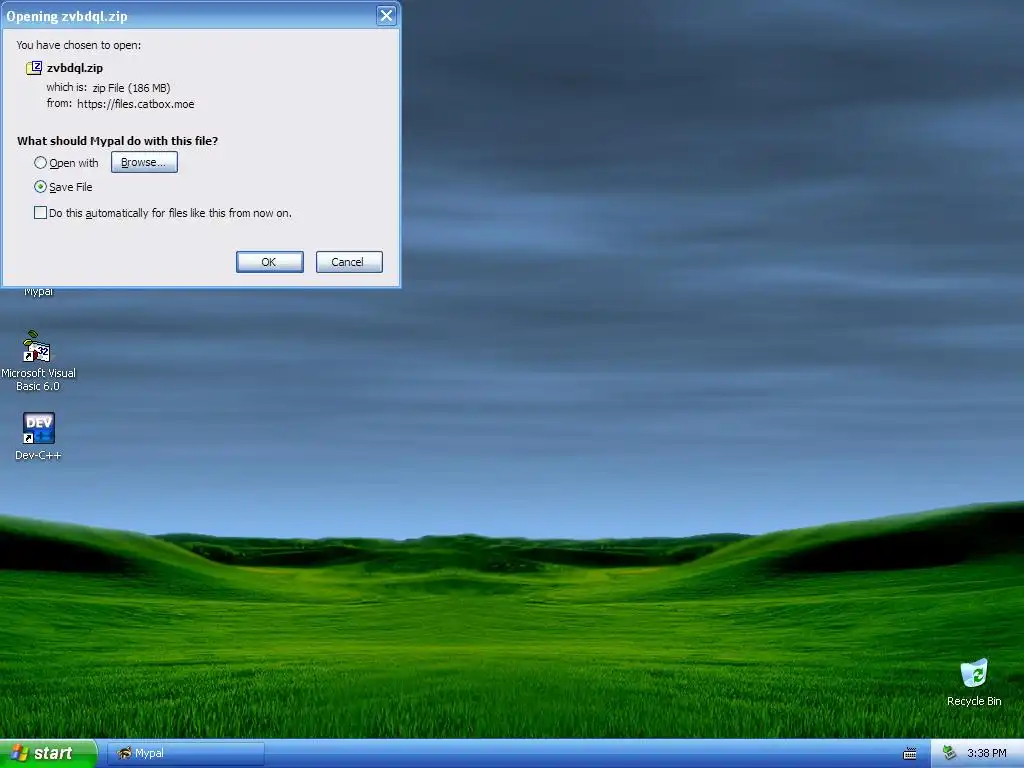Screen dimensions: 1024x768
Task: Click the 3:38 PM system clock
Action: [986, 753]
